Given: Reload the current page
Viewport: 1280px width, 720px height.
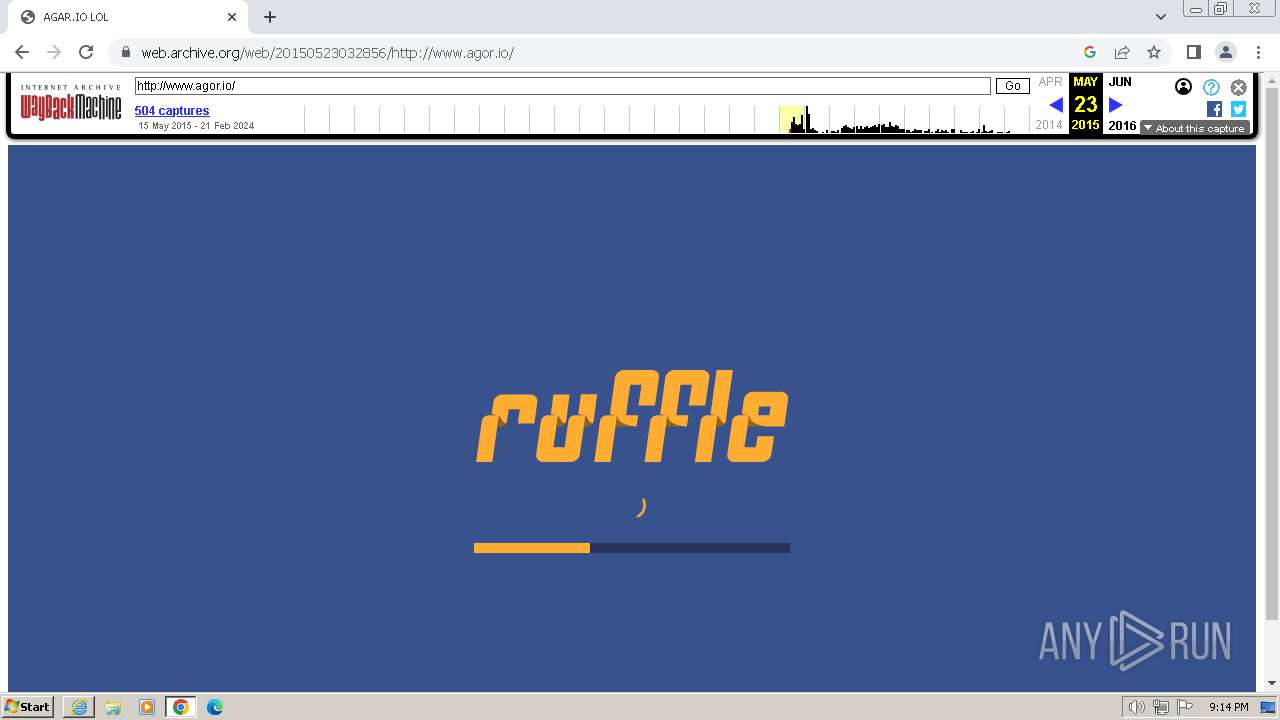Looking at the screenshot, I should (x=86, y=52).
